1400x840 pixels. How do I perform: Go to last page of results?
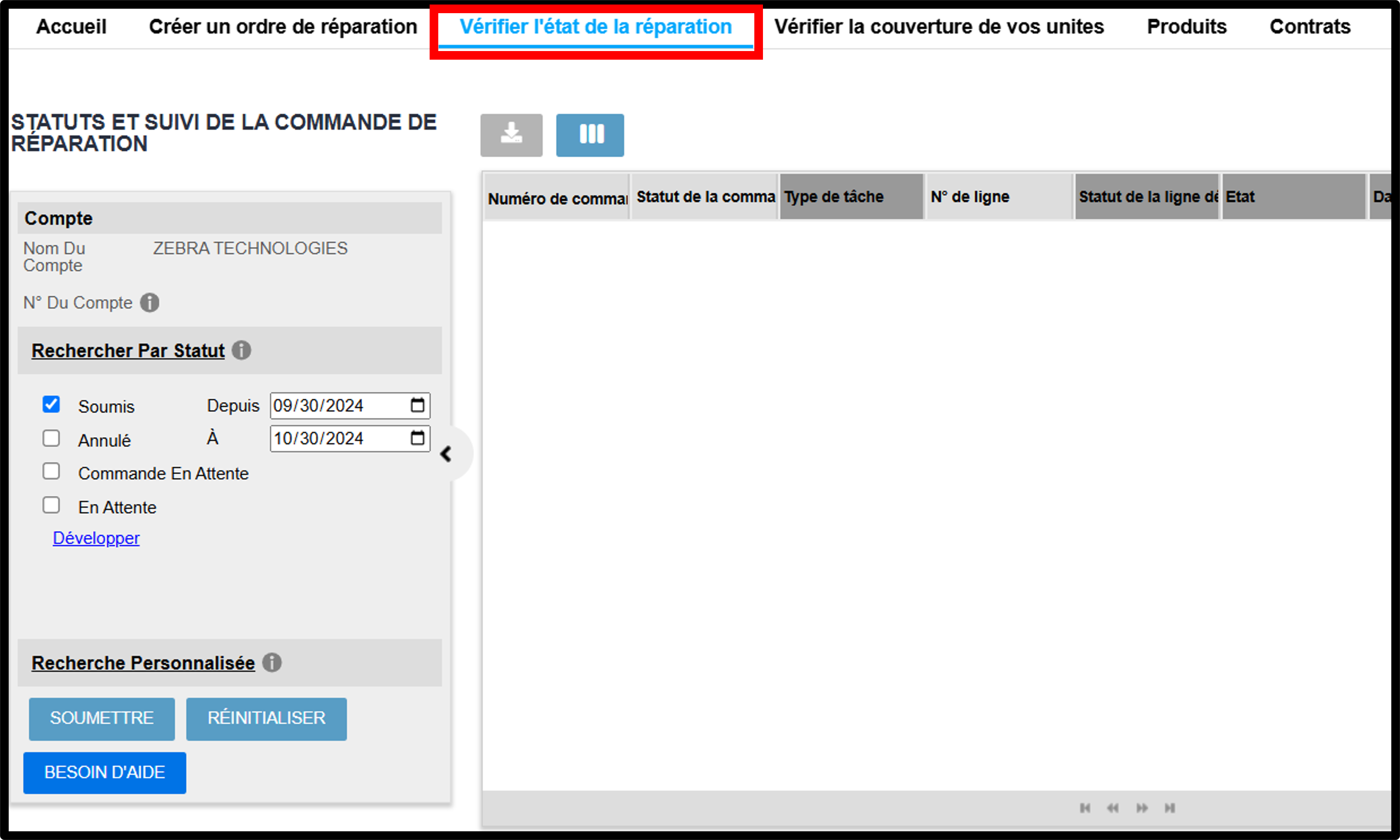click(1170, 808)
